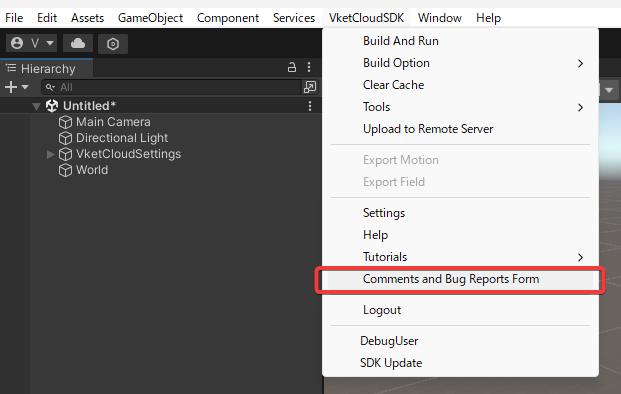Open the Help menu in menu bar
The height and width of the screenshot is (394, 621).
[x=488, y=18]
